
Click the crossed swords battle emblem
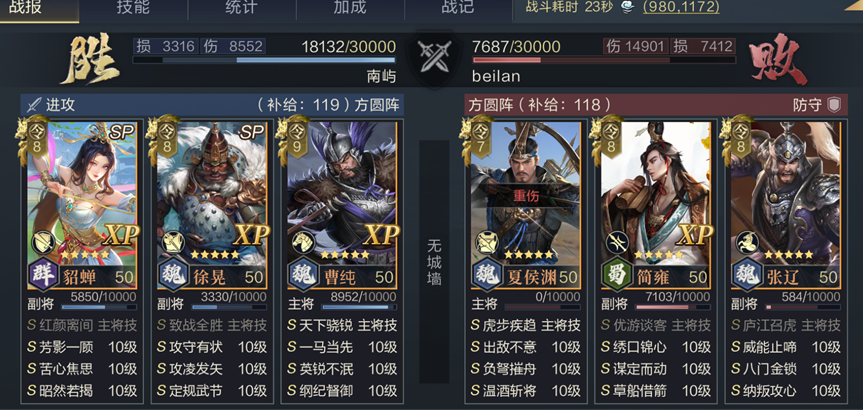[434, 57]
